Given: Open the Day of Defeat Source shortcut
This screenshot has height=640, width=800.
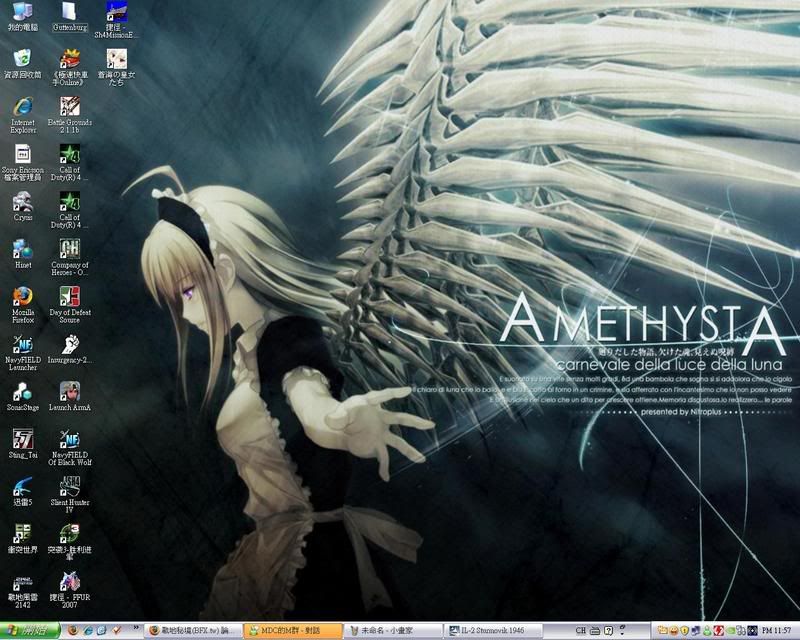Looking at the screenshot, I should [x=70, y=295].
